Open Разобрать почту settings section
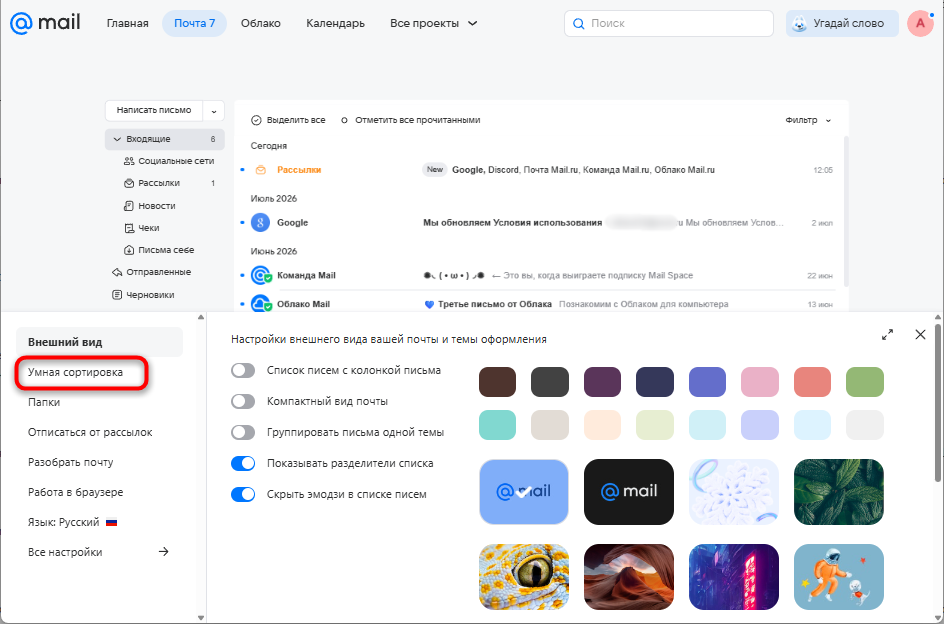Image resolution: width=944 pixels, height=624 pixels. [70, 463]
